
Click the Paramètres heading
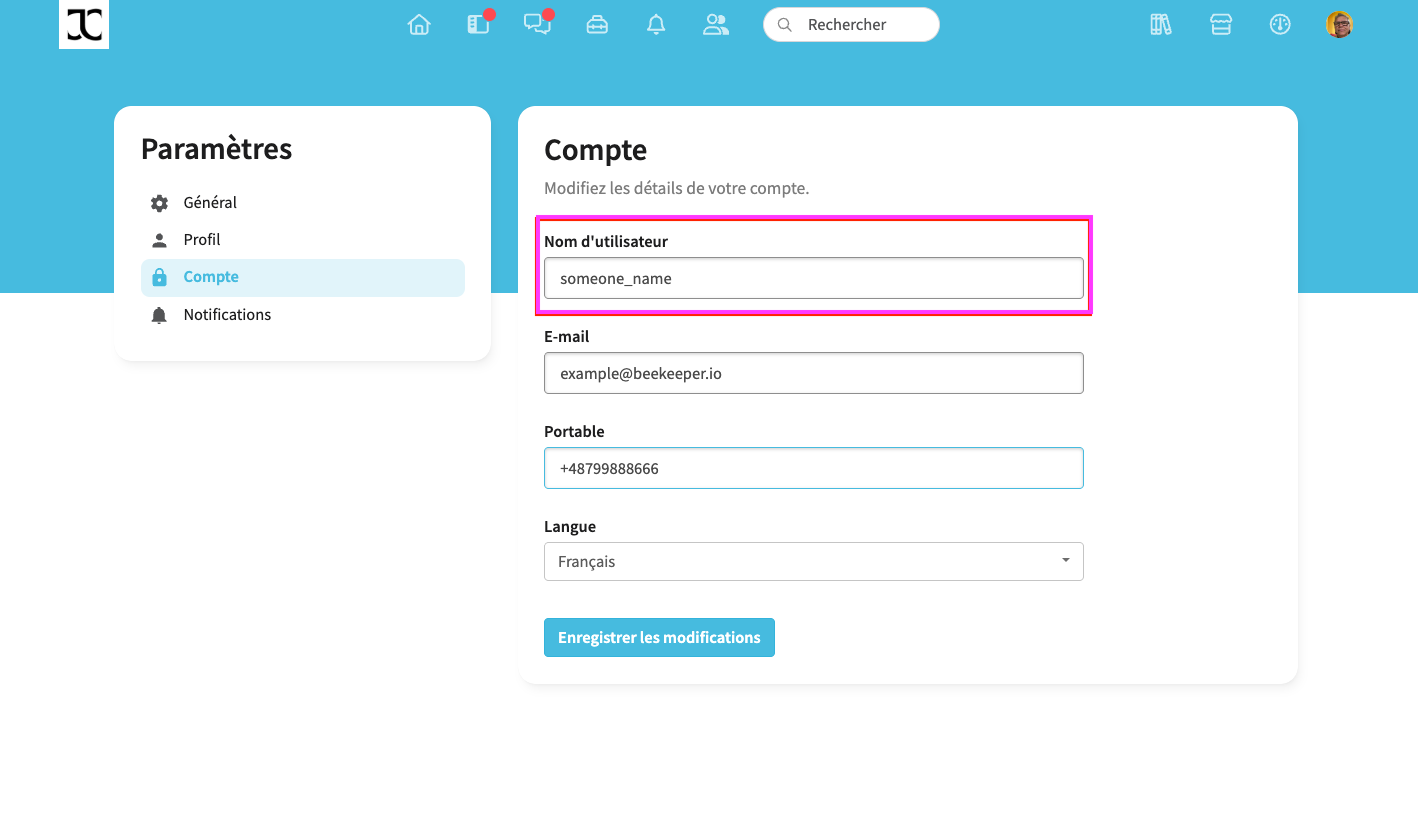(217, 149)
